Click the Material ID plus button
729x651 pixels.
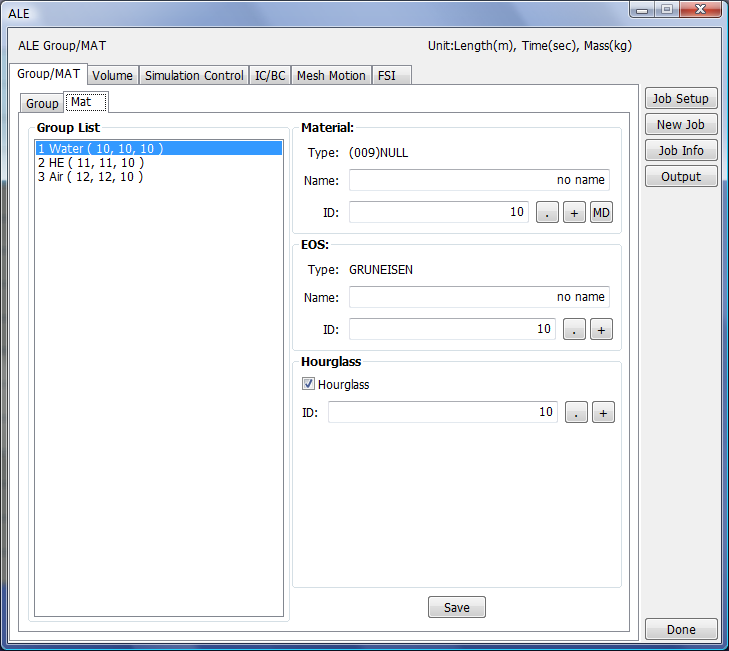pos(574,213)
